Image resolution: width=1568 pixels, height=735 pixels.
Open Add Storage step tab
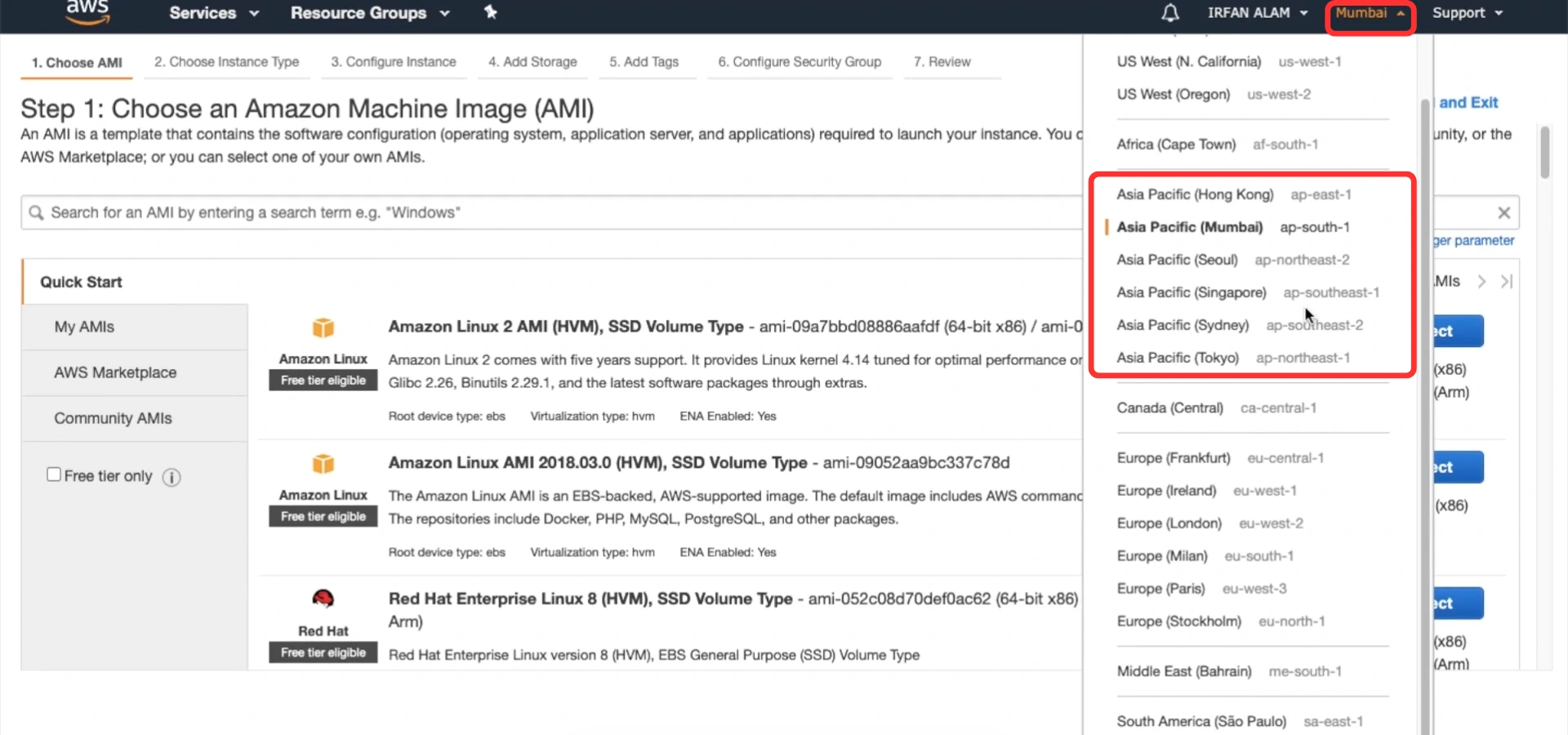point(532,62)
